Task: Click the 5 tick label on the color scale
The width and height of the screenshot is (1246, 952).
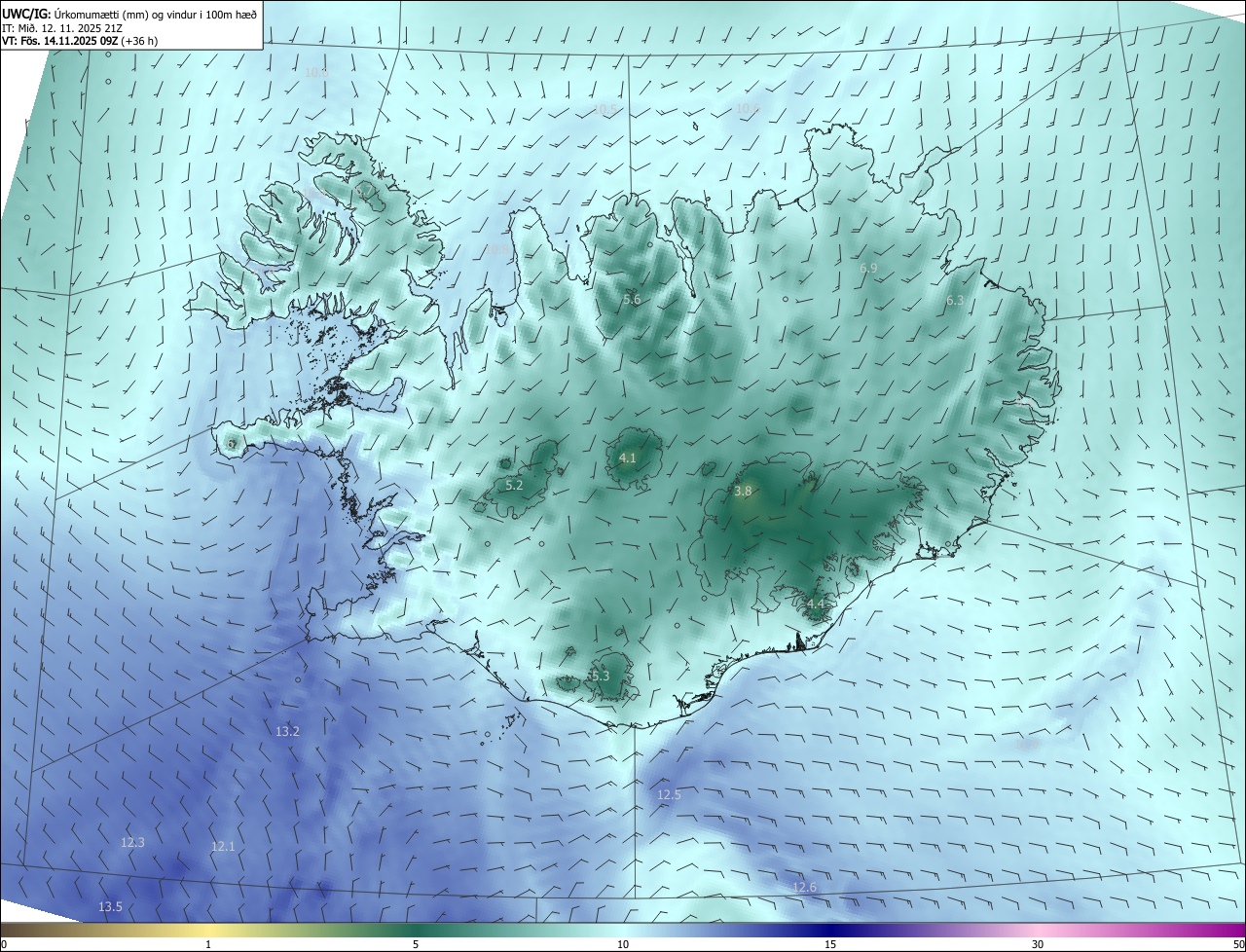Action: [416, 944]
